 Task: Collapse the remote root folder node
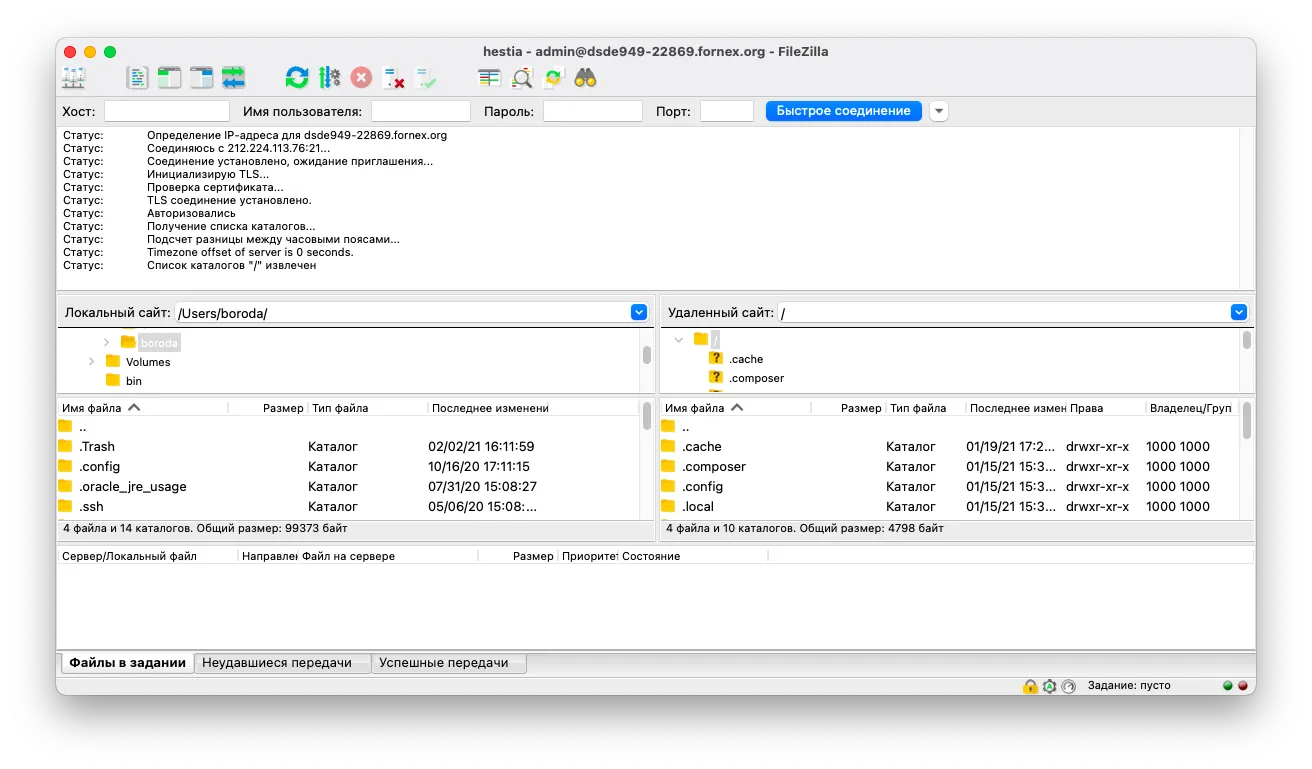point(679,340)
